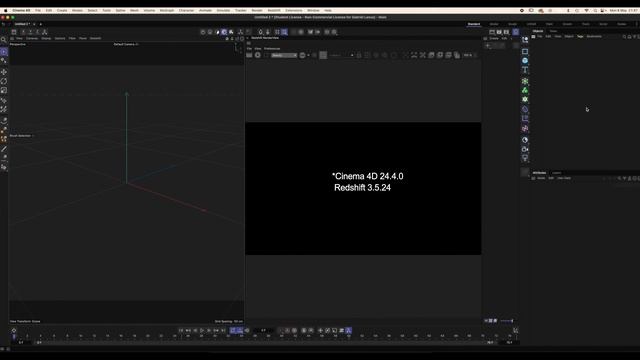Go to end of animation
Image resolution: width=640 pixels, height=360 pixels.
click(223, 330)
